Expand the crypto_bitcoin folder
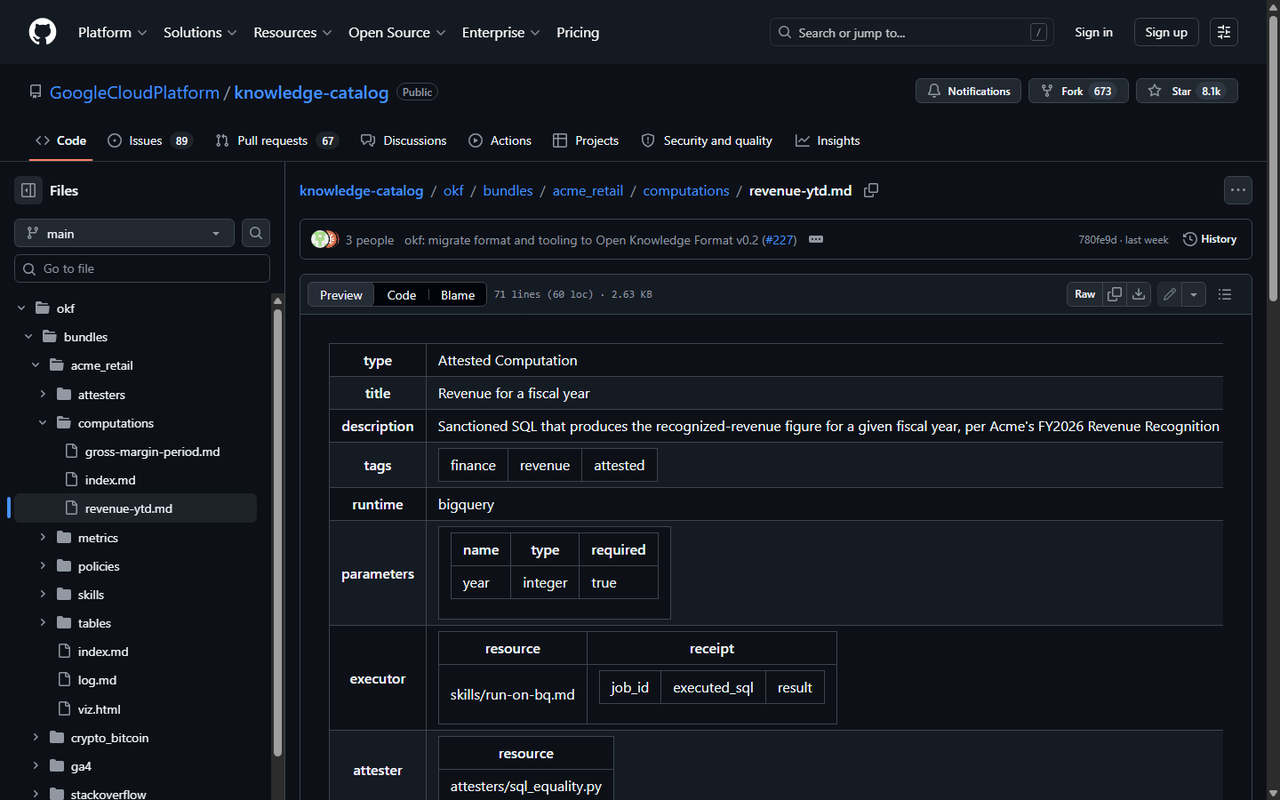This screenshot has width=1280, height=800. (36, 738)
